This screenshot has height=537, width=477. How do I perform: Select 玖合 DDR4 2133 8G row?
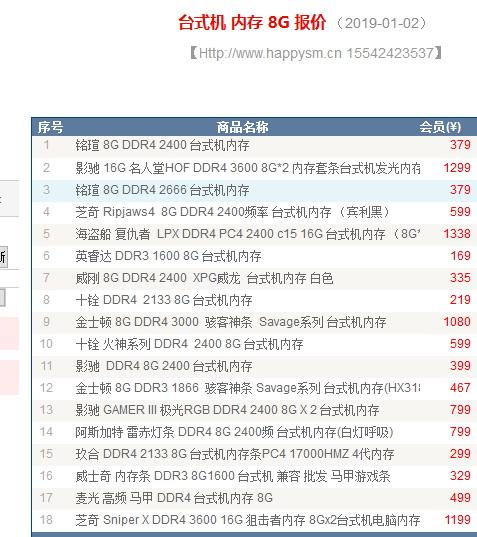(254, 454)
